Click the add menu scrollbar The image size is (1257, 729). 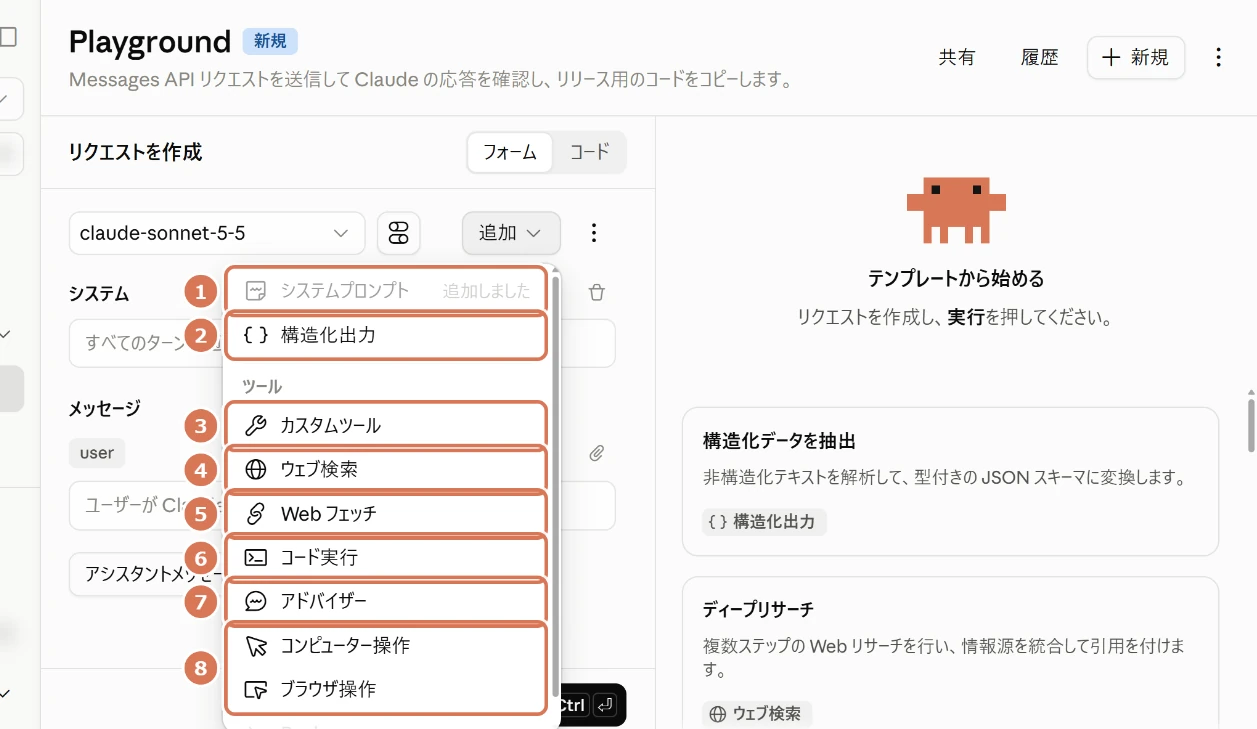(x=556, y=487)
